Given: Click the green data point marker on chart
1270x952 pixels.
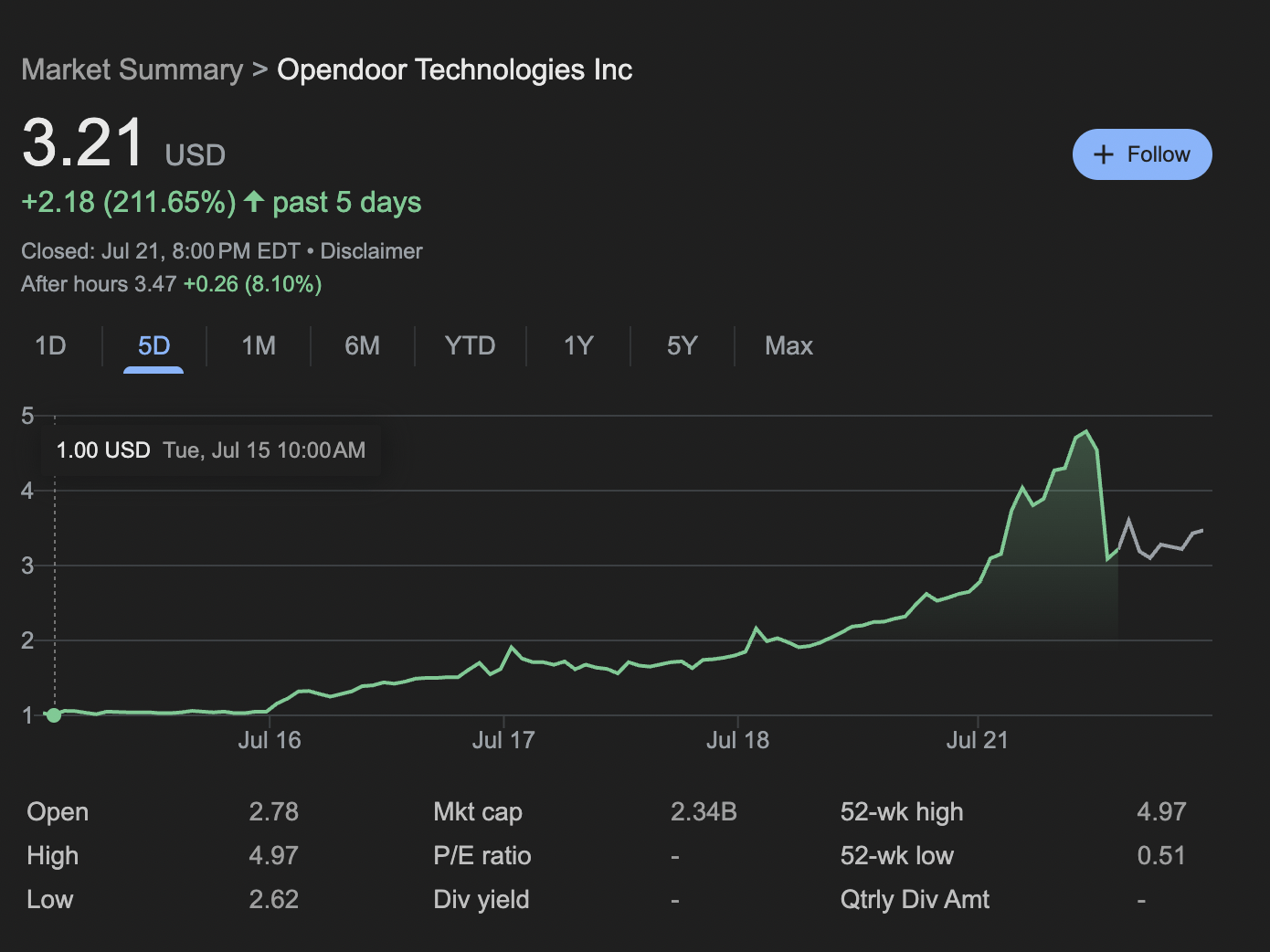Looking at the screenshot, I should tap(54, 715).
